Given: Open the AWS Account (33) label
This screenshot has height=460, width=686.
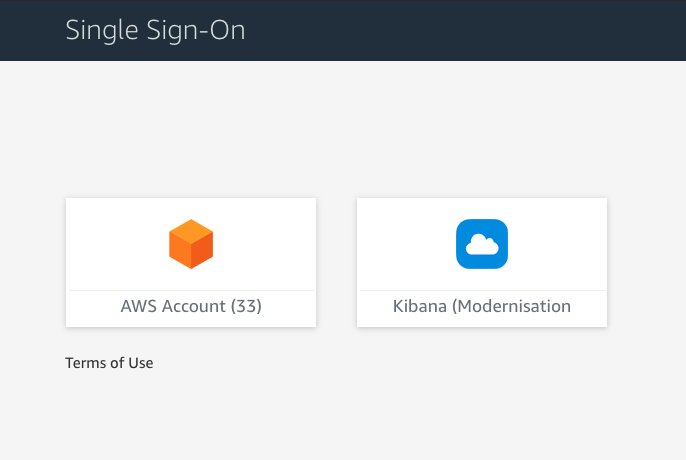Looking at the screenshot, I should (191, 306).
